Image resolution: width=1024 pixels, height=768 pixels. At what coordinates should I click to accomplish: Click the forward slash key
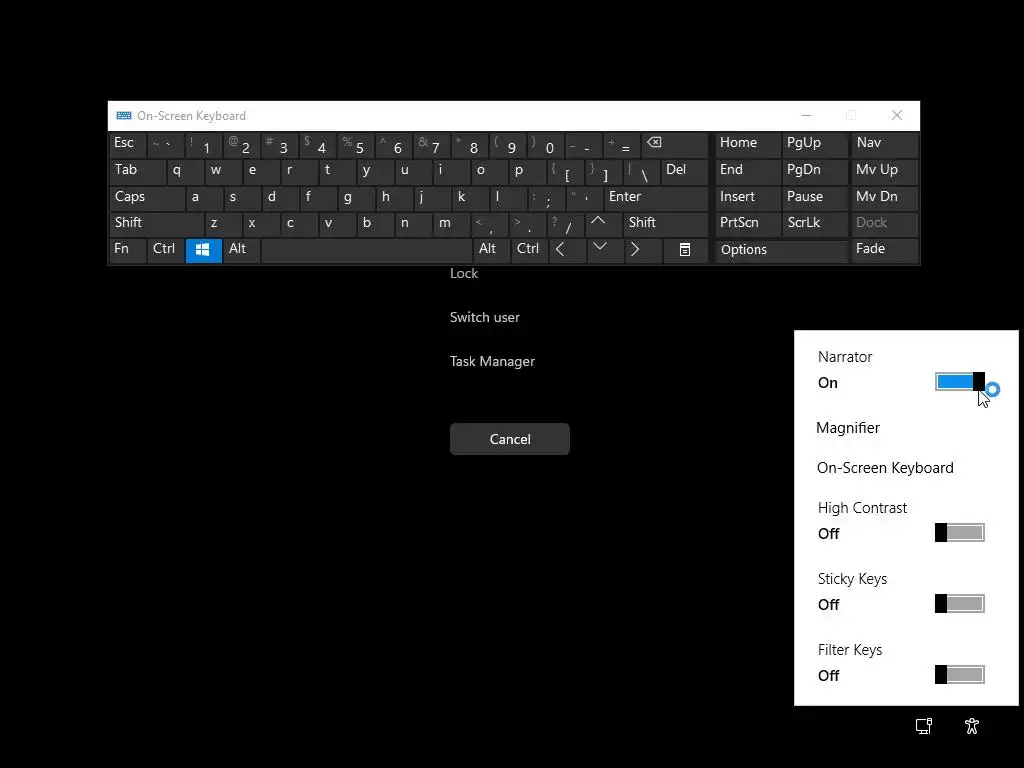tap(566, 223)
